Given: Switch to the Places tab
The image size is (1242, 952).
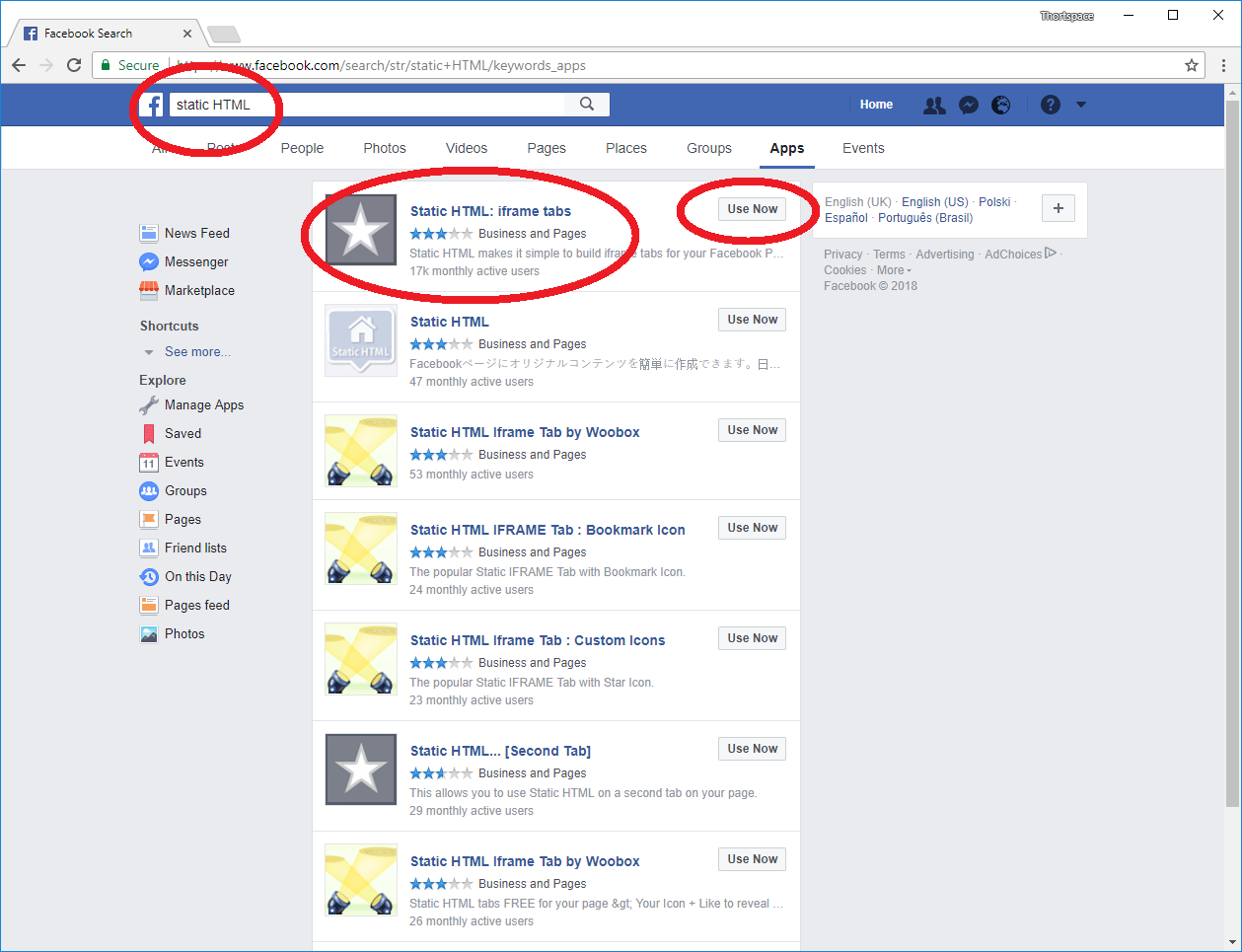Looking at the screenshot, I should point(626,148).
